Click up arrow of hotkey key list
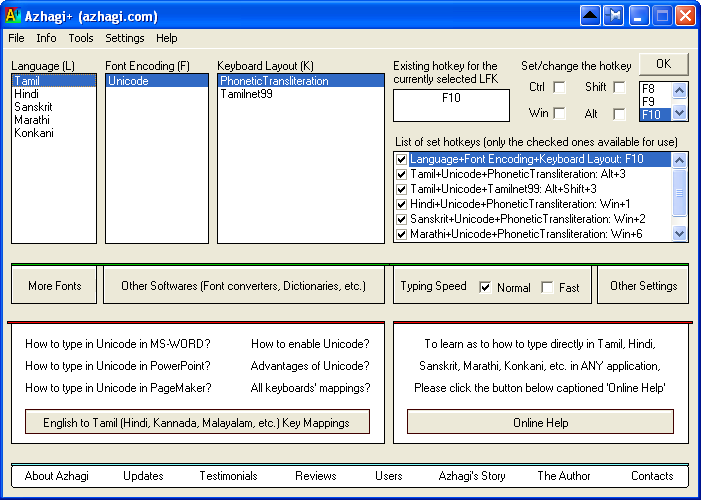 coord(680,91)
